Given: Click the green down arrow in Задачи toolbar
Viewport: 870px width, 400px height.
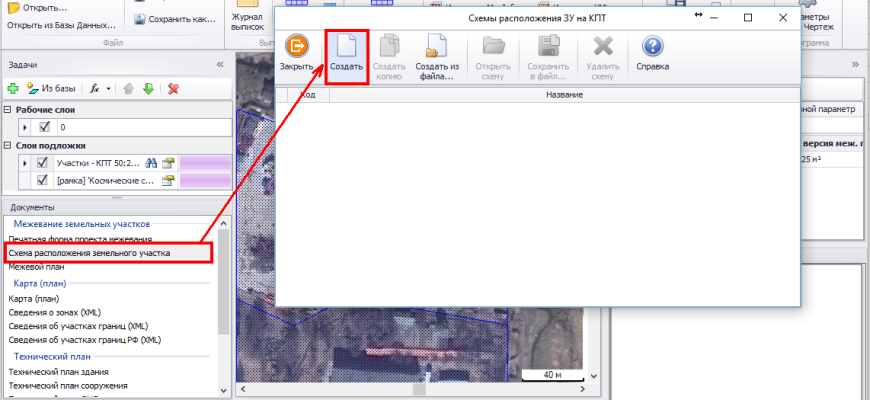Looking at the screenshot, I should [148, 88].
